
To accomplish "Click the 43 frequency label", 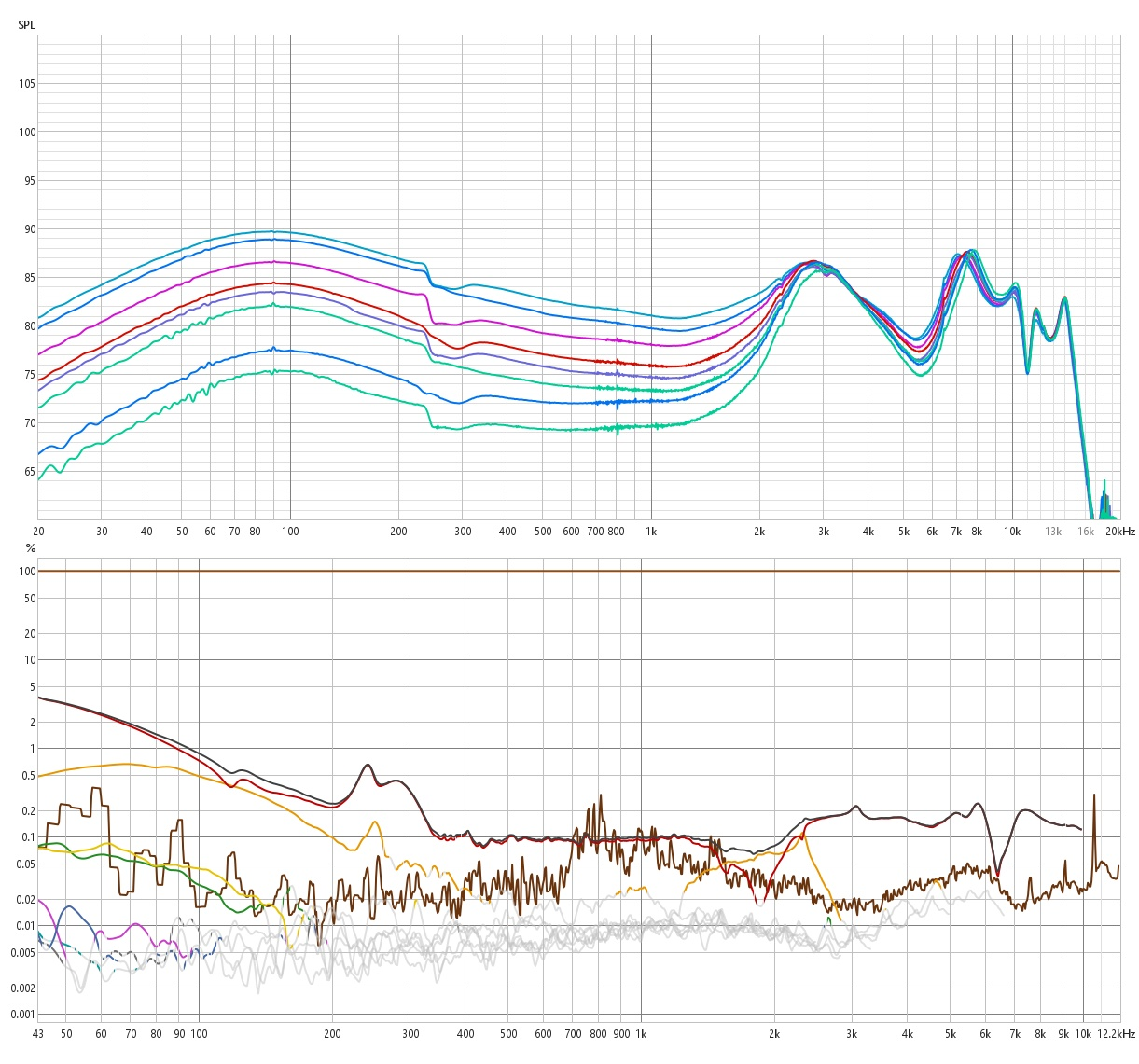I will coord(38,1034).
